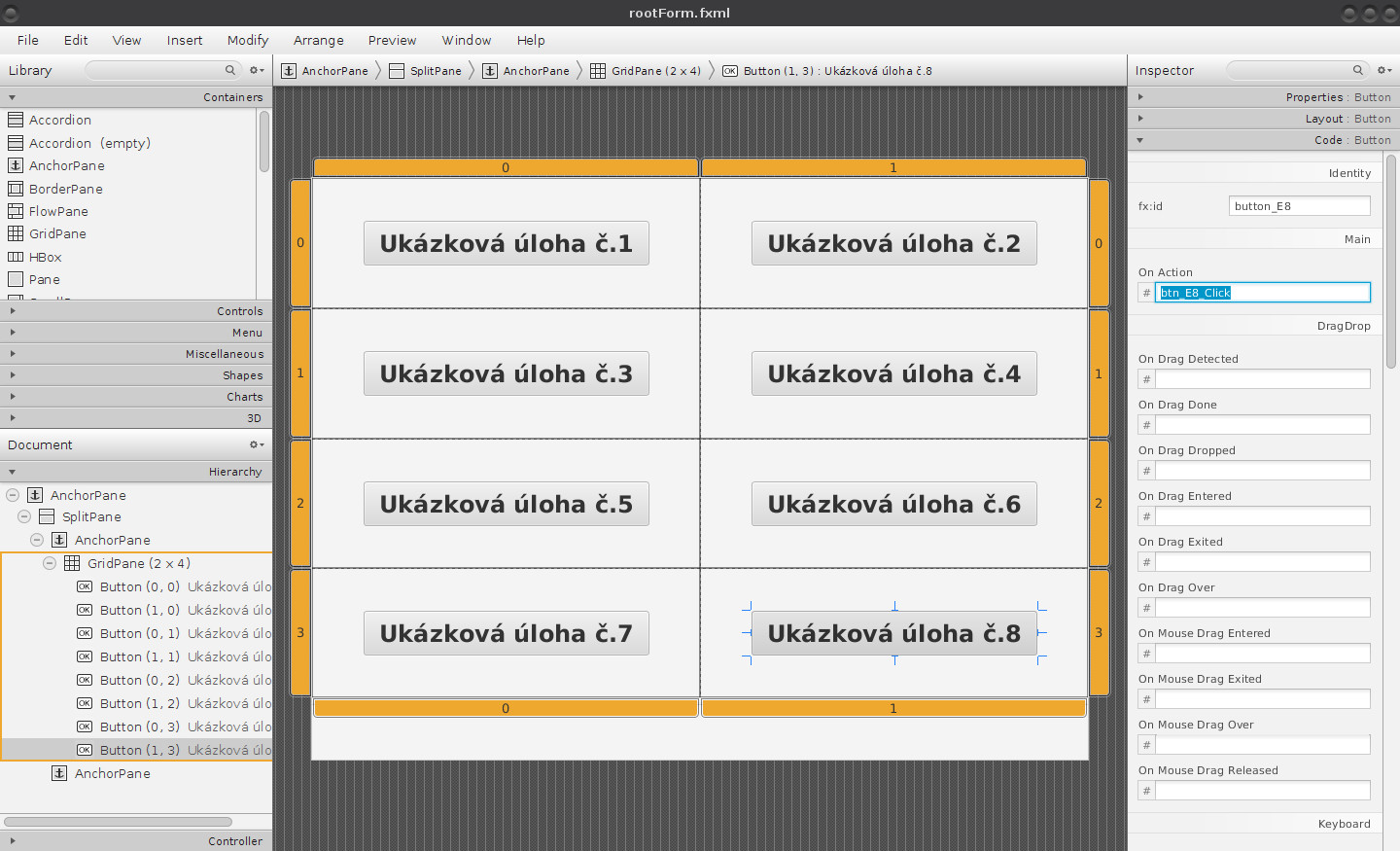Viewport: 1400px width, 851px height.
Task: Open the Arrange menu
Action: (319, 40)
